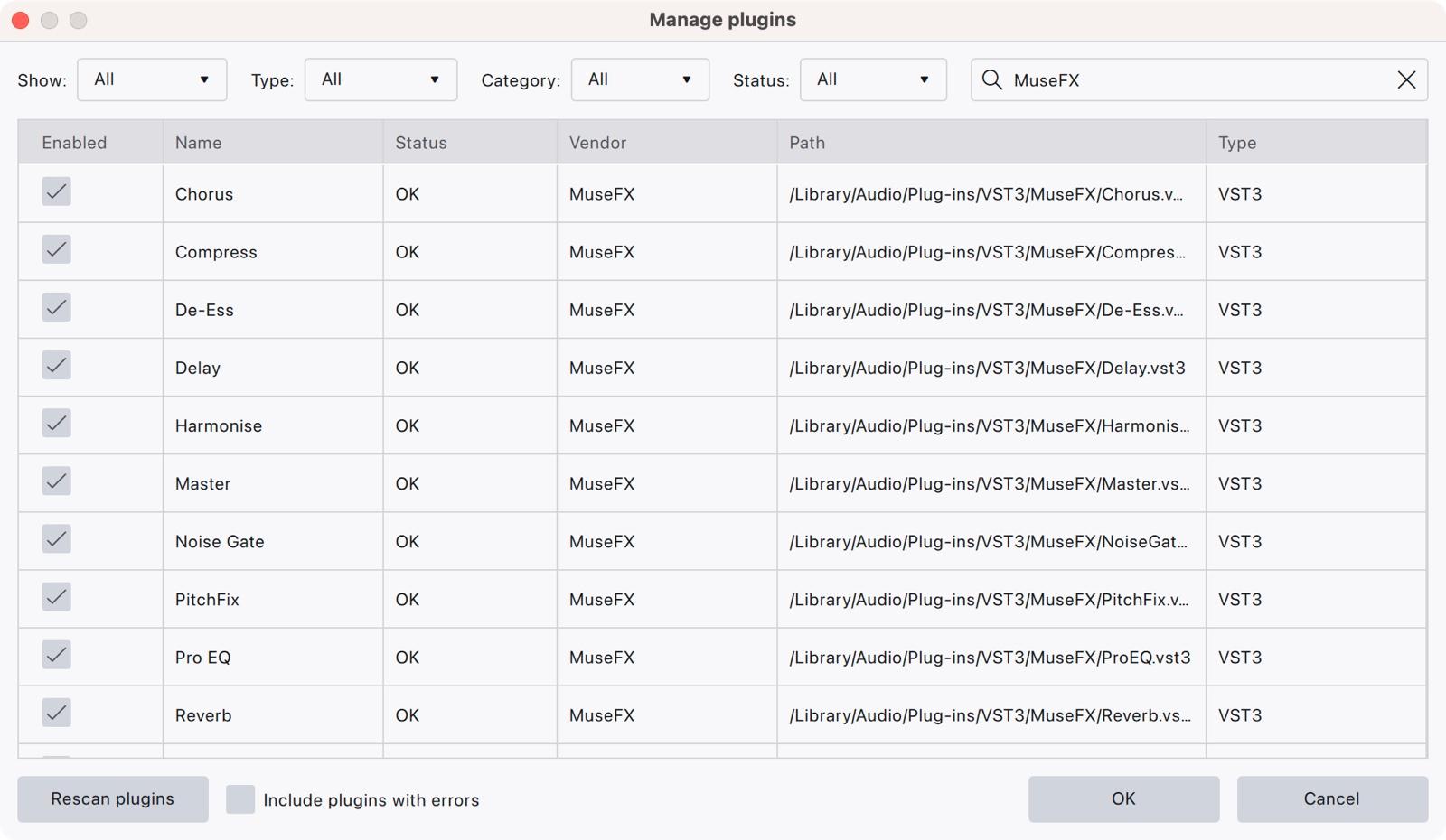Clear the MuseFX search with the X icon
Image resolution: width=1446 pixels, height=840 pixels.
click(x=1406, y=79)
